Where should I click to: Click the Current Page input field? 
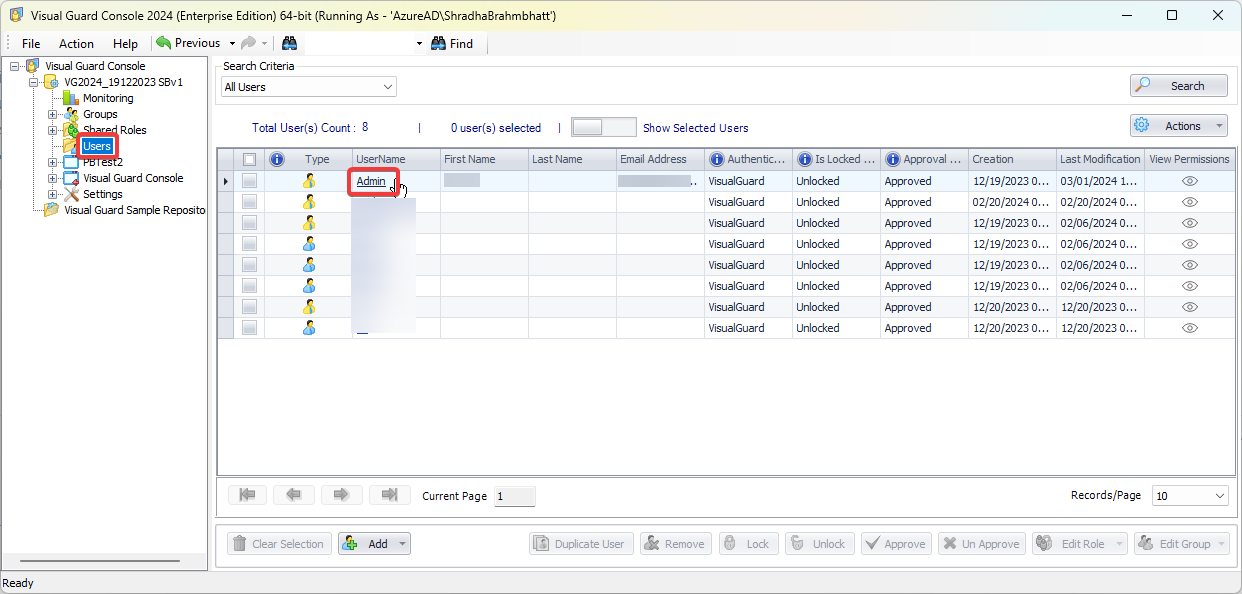[x=514, y=495]
